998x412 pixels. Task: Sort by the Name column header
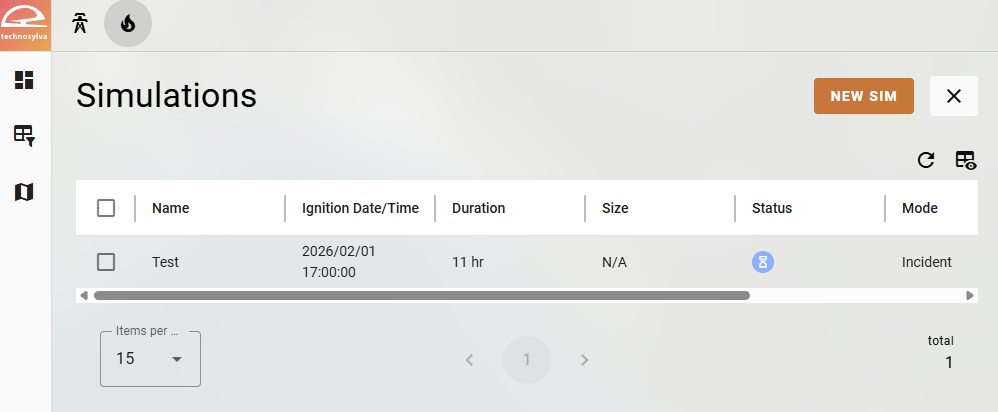[x=171, y=208]
